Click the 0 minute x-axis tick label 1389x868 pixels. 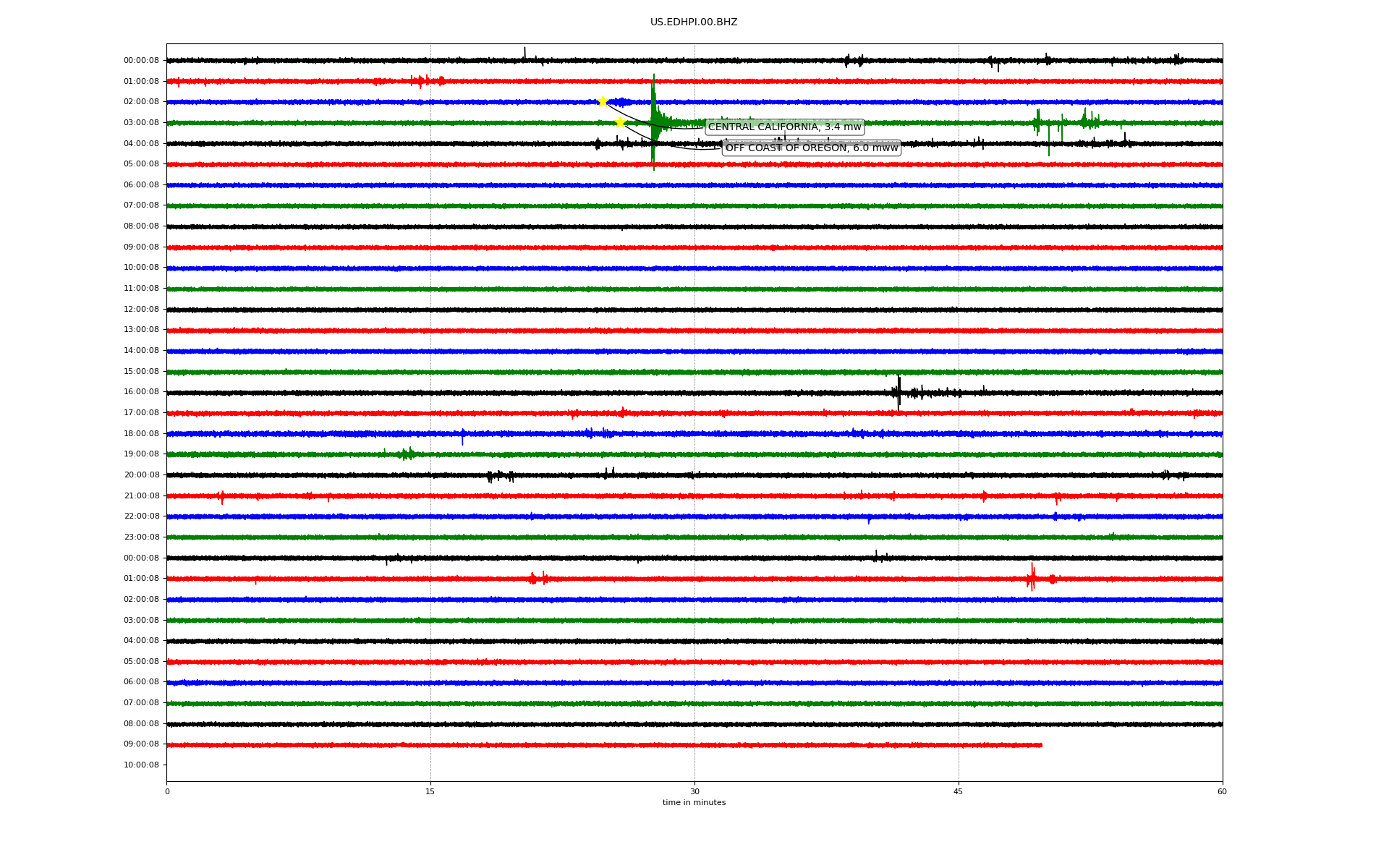(x=167, y=791)
